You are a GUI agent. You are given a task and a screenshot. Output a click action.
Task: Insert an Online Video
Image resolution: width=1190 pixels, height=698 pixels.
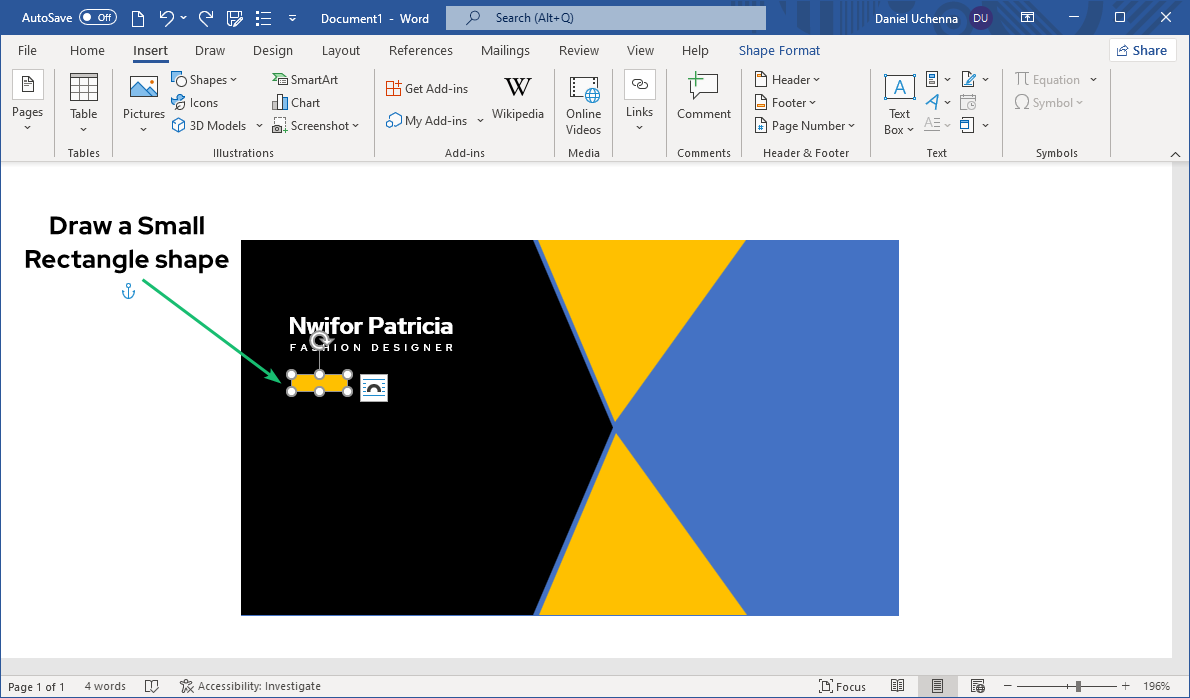click(x=583, y=103)
